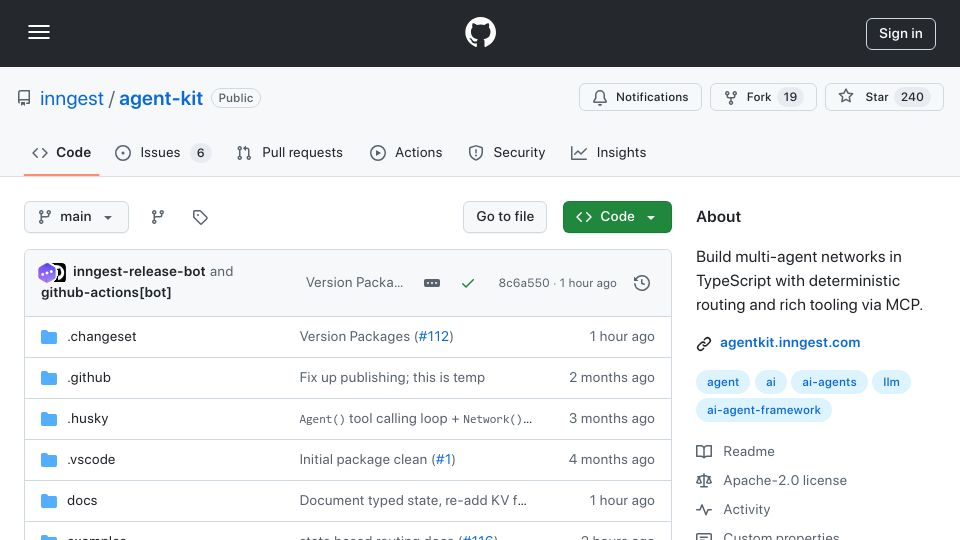The image size is (960, 540).
Task: Show commit status checks via checkmark
Action: point(468,283)
